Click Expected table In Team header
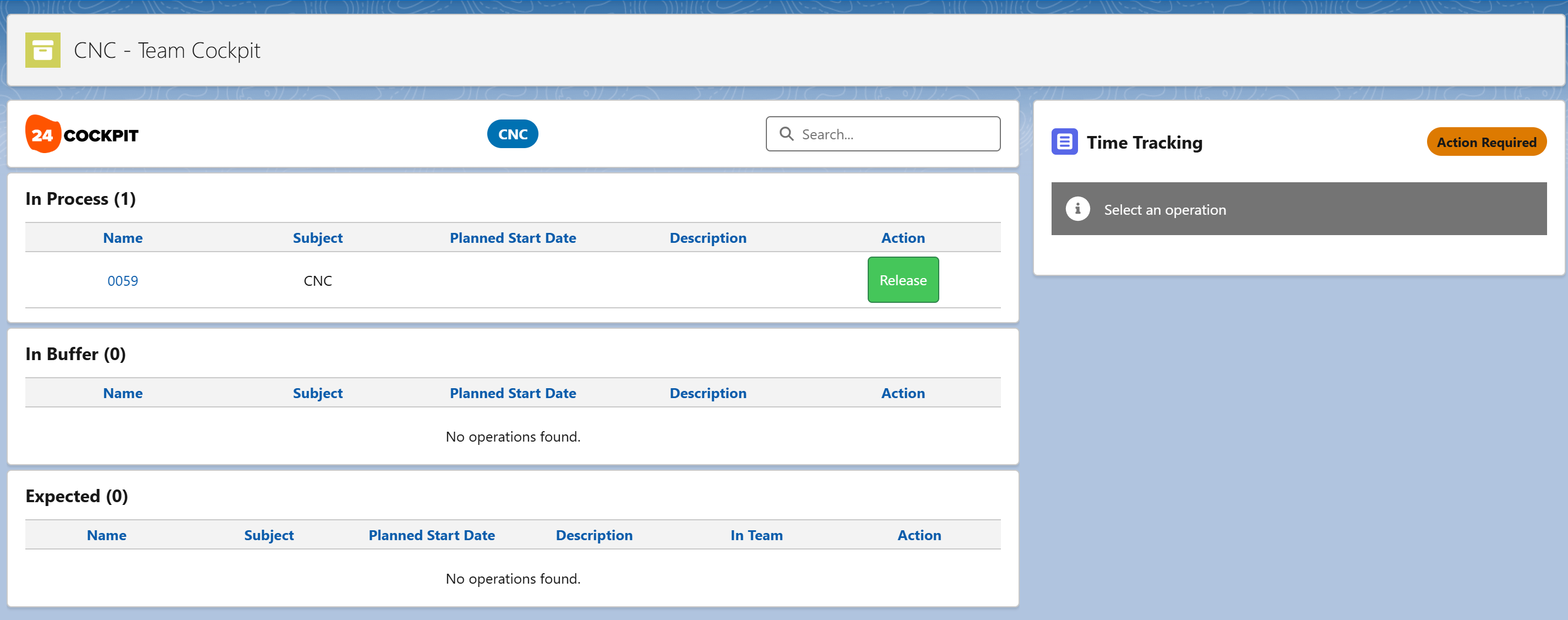 756,535
